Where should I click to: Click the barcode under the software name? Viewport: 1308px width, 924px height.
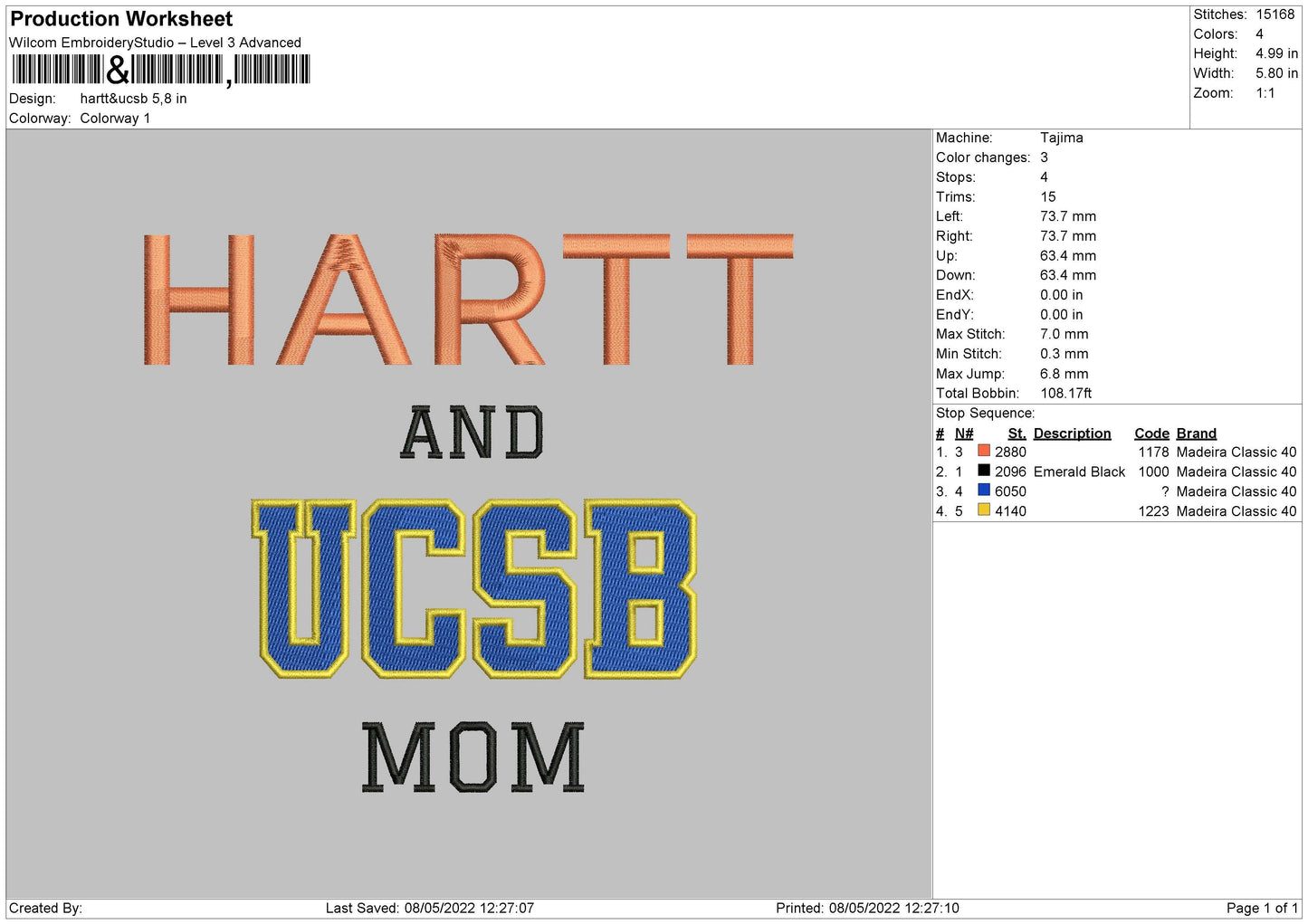[x=161, y=70]
